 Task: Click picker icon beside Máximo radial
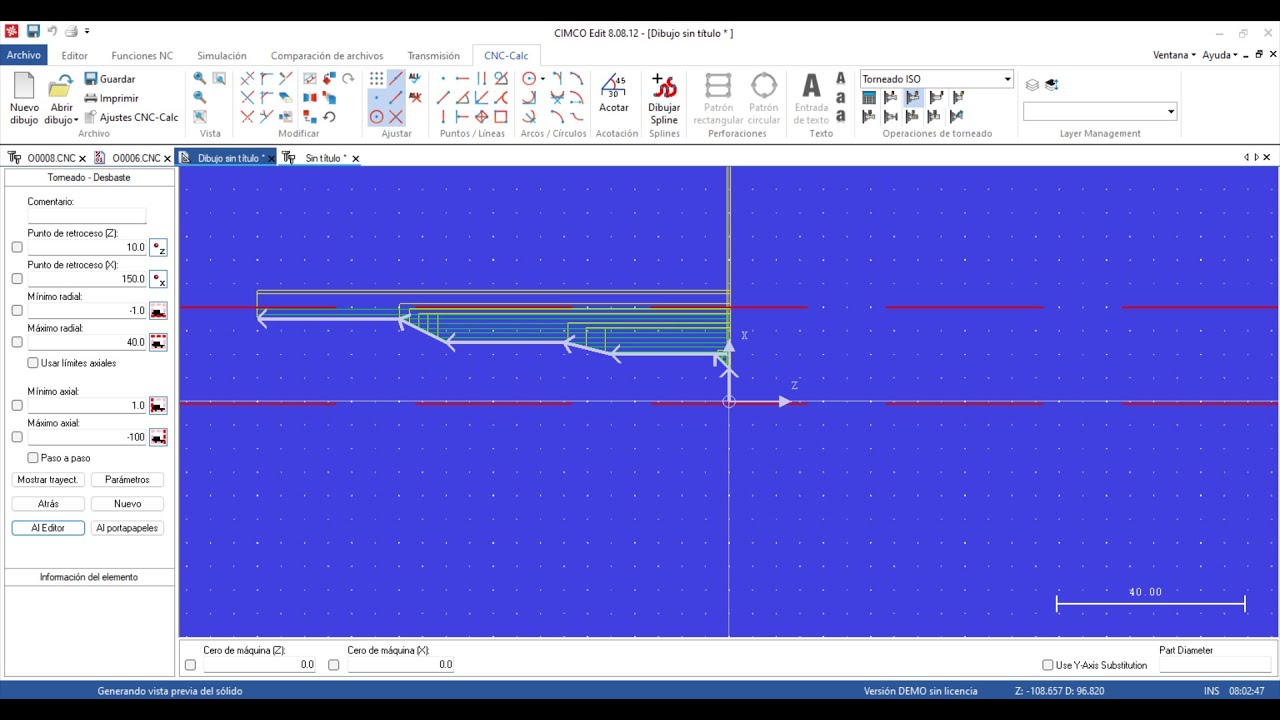[158, 342]
